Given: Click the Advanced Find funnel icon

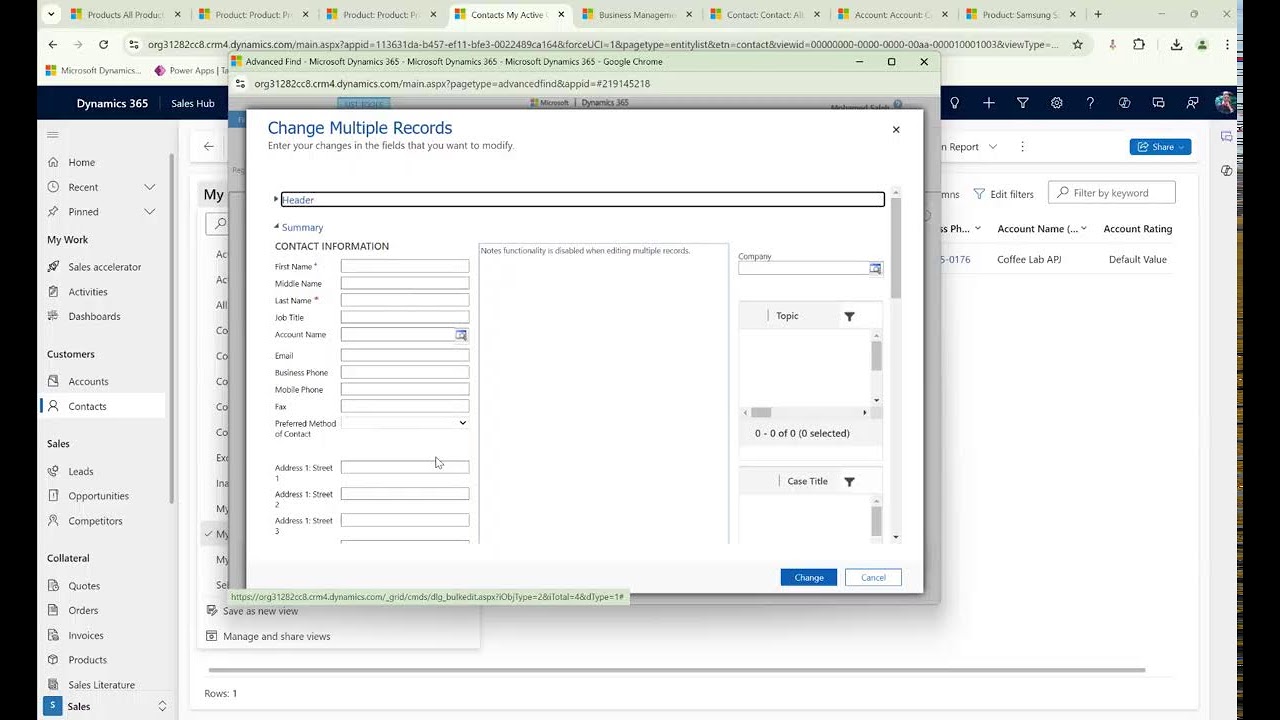Looking at the screenshot, I should click(1023, 103).
